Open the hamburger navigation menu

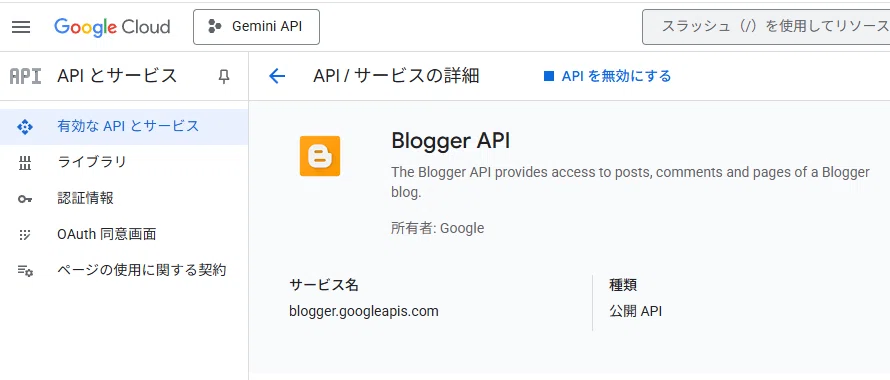pos(21,27)
